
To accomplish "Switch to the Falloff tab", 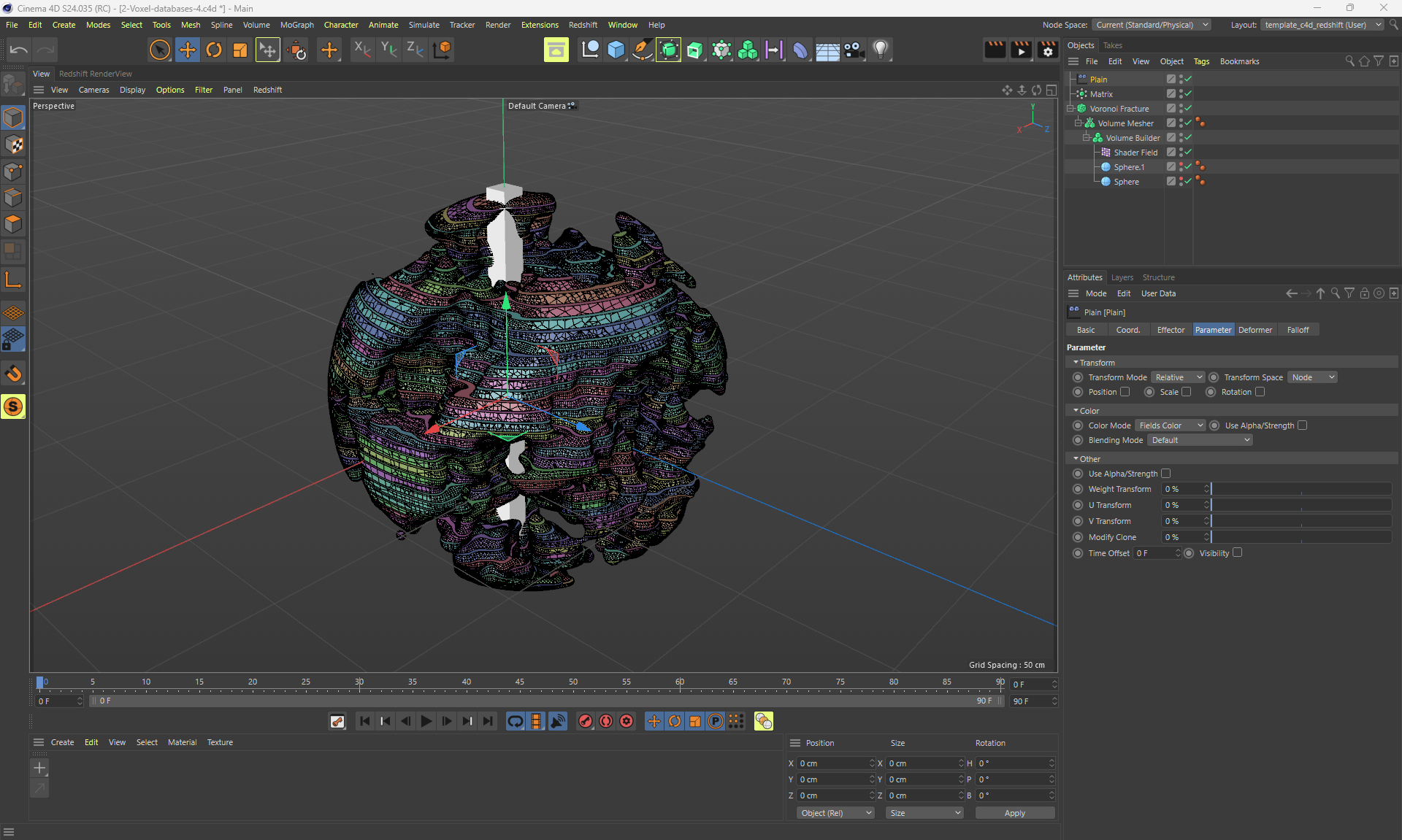I will (x=1298, y=330).
